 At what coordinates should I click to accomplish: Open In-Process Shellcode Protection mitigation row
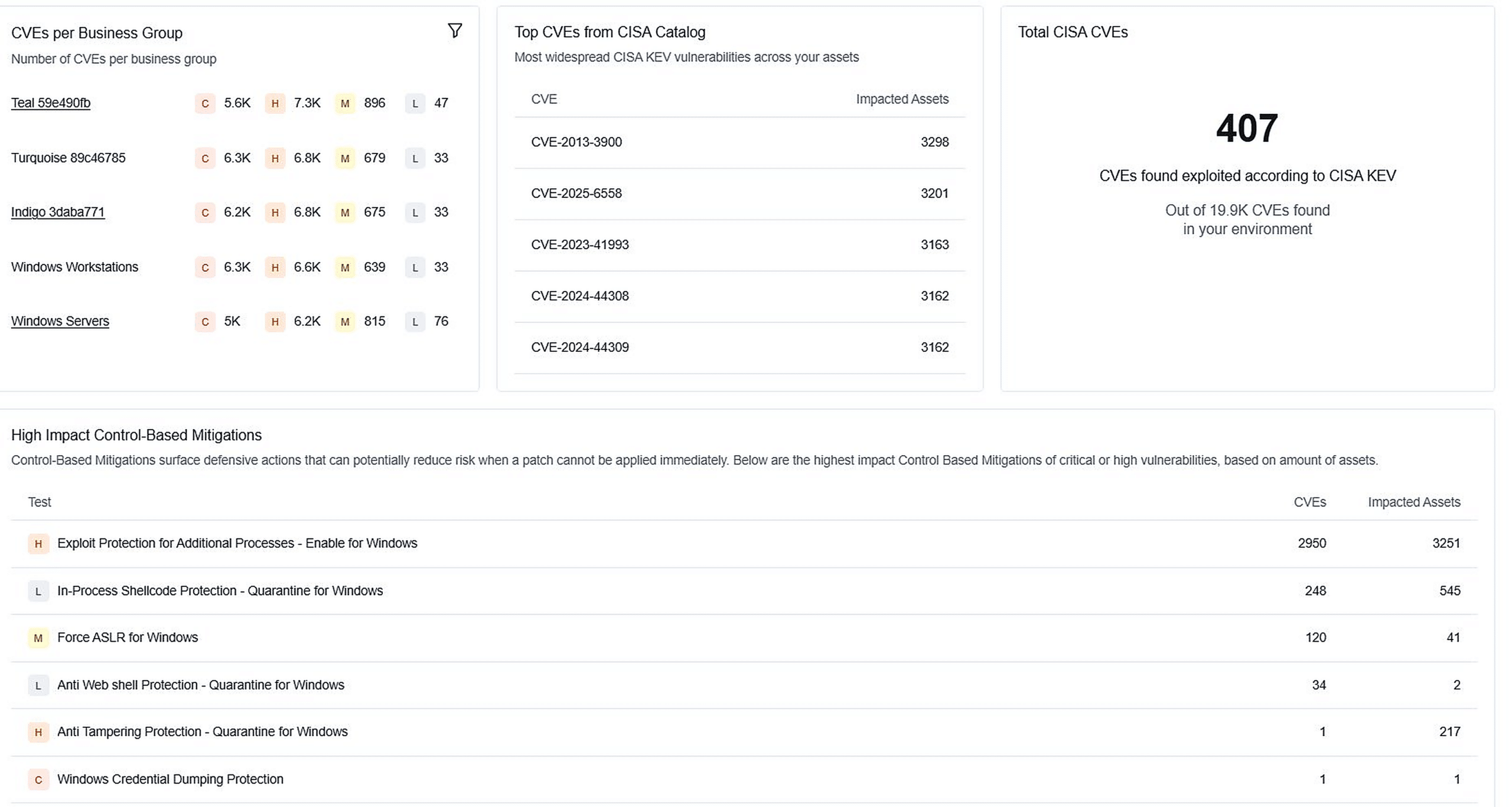point(220,591)
